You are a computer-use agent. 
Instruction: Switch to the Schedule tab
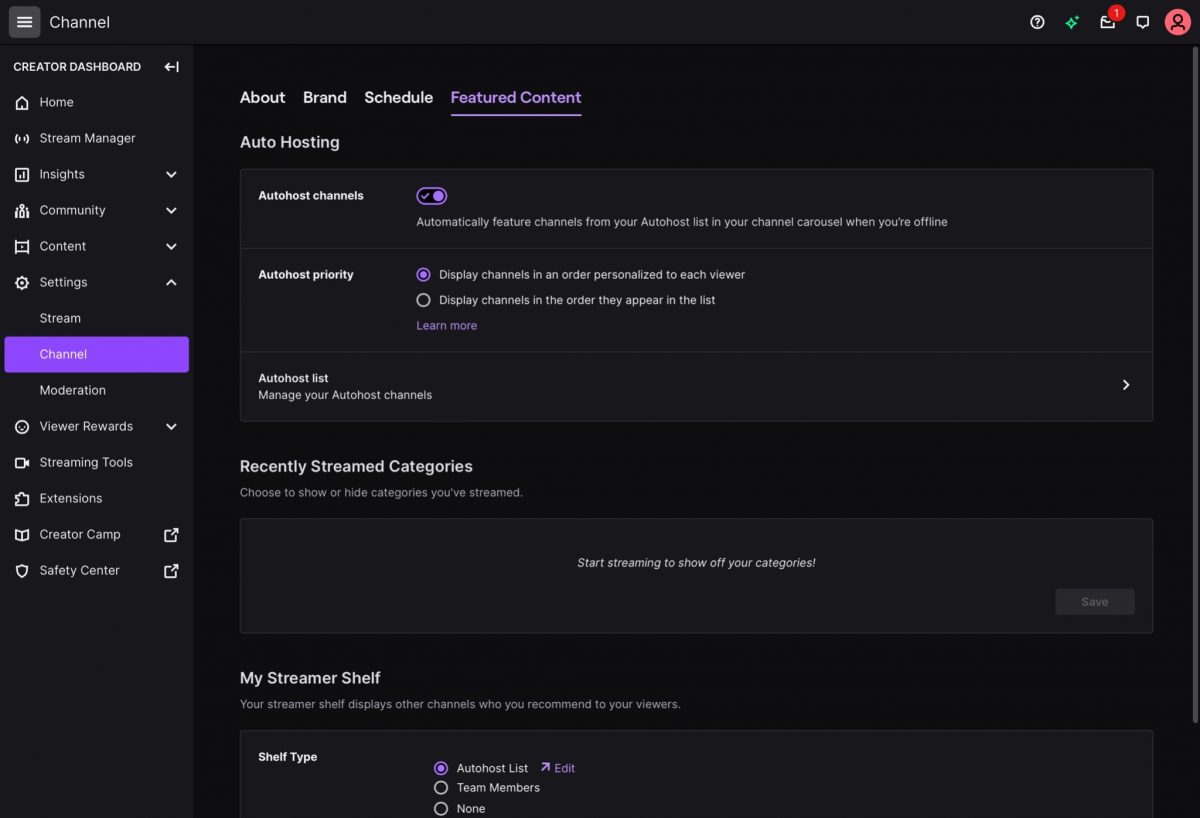398,97
